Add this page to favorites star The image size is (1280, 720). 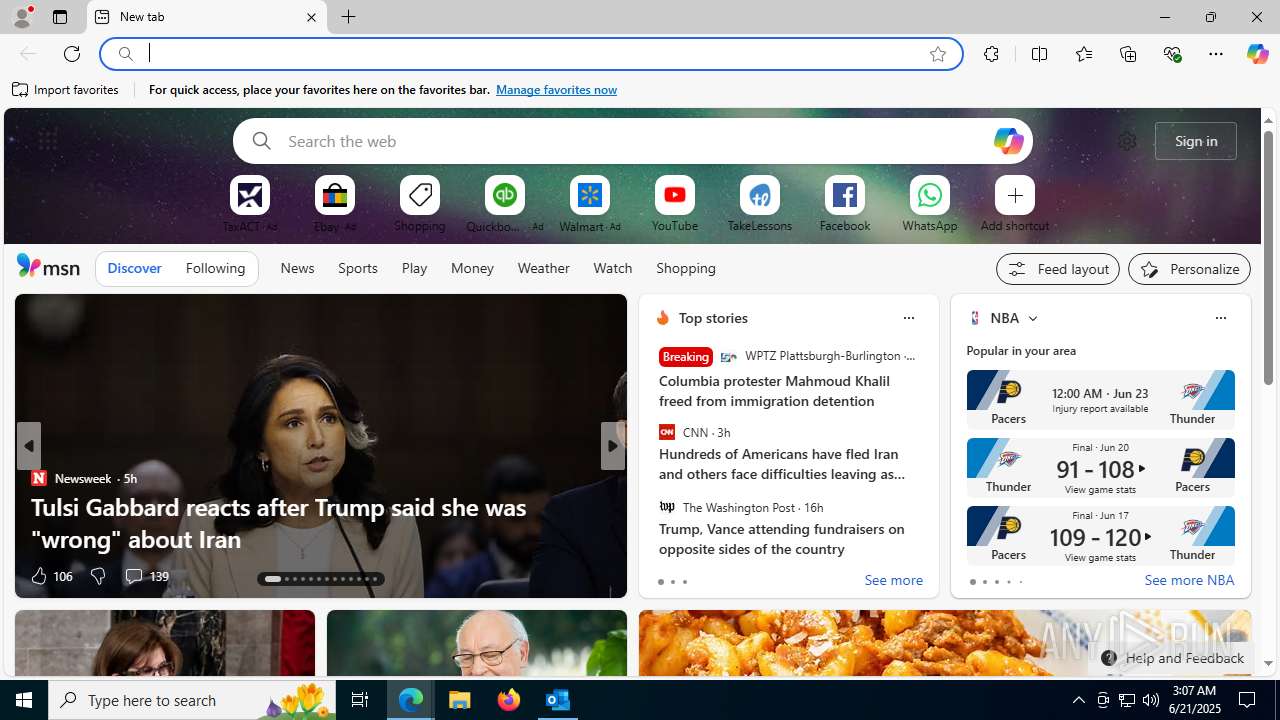point(938,54)
